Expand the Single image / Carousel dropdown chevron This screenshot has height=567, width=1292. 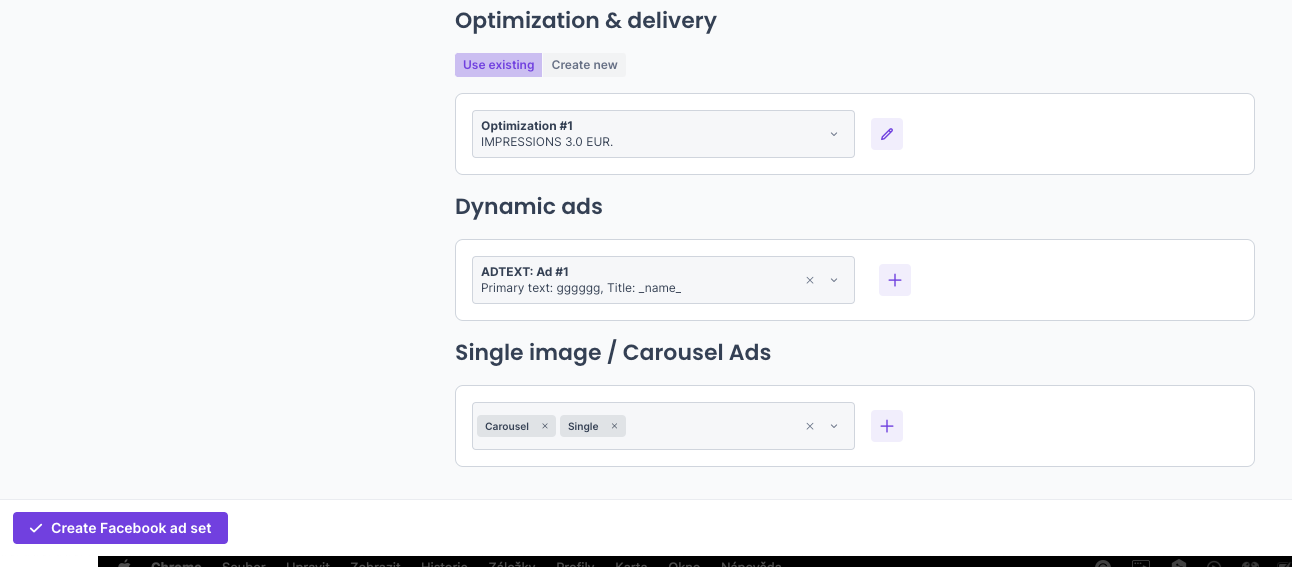tap(834, 426)
